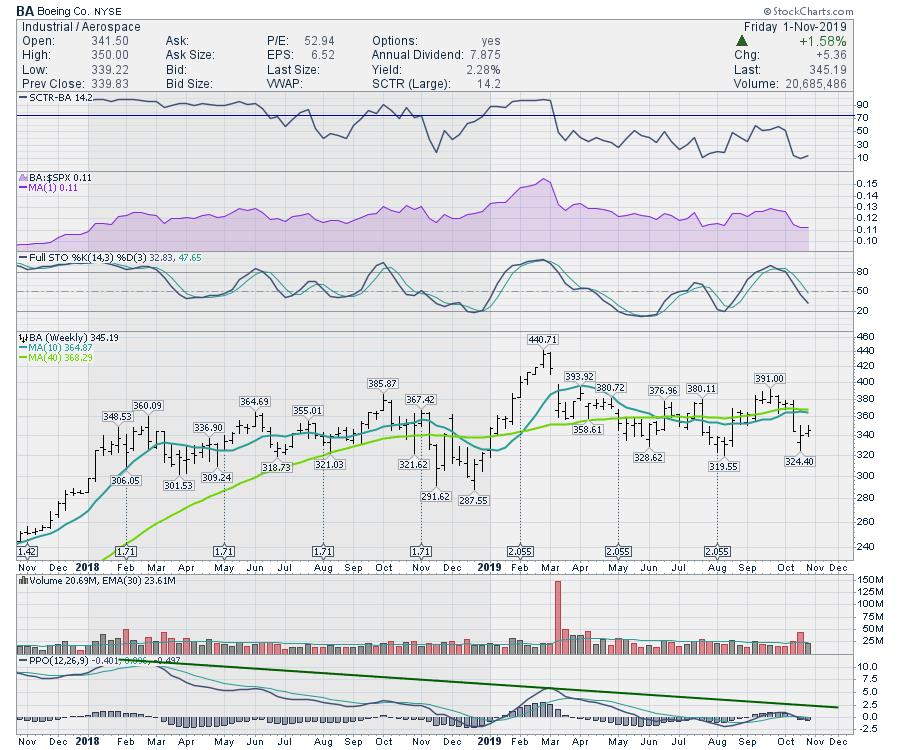Click the 324.40 low price label
Viewport: 900px width, 750px height.
(x=800, y=461)
